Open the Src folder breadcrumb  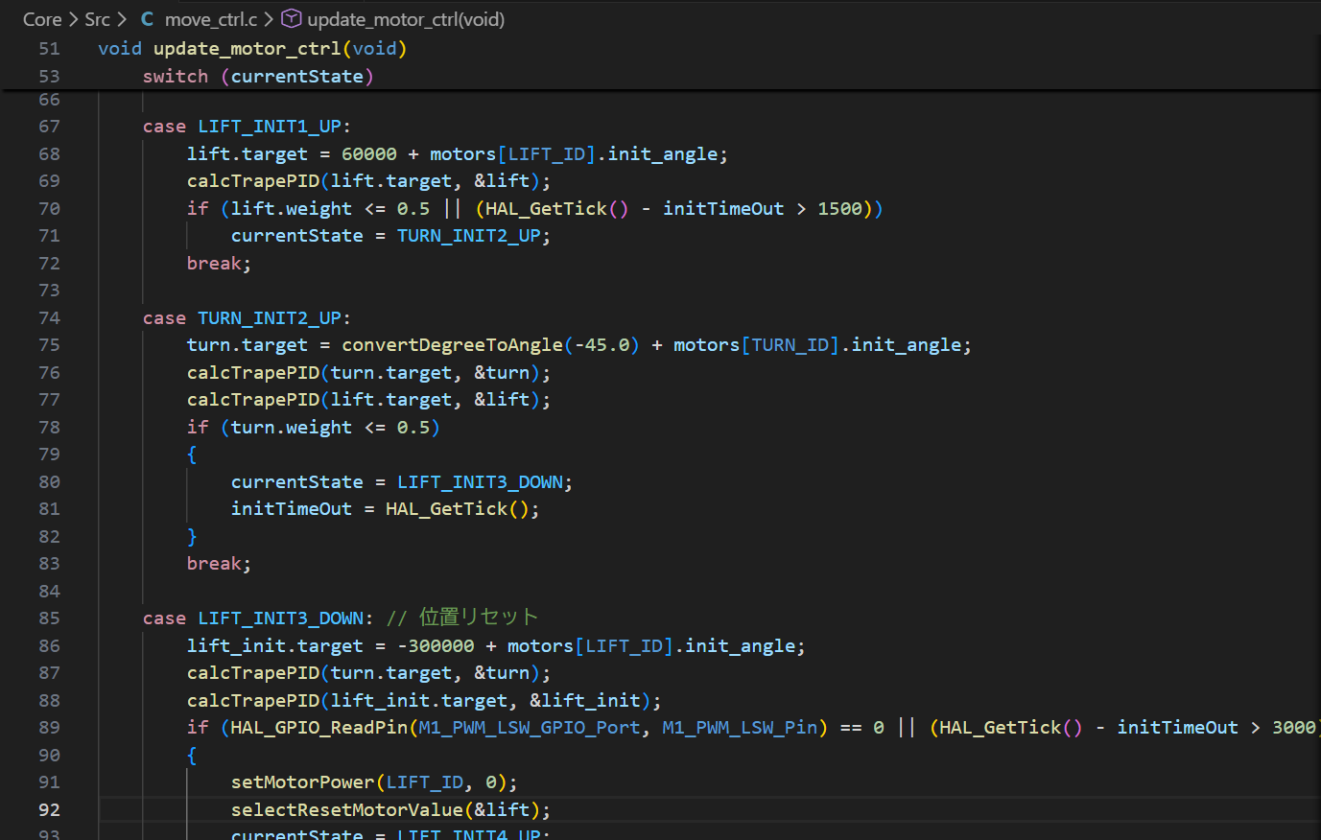(x=97, y=19)
